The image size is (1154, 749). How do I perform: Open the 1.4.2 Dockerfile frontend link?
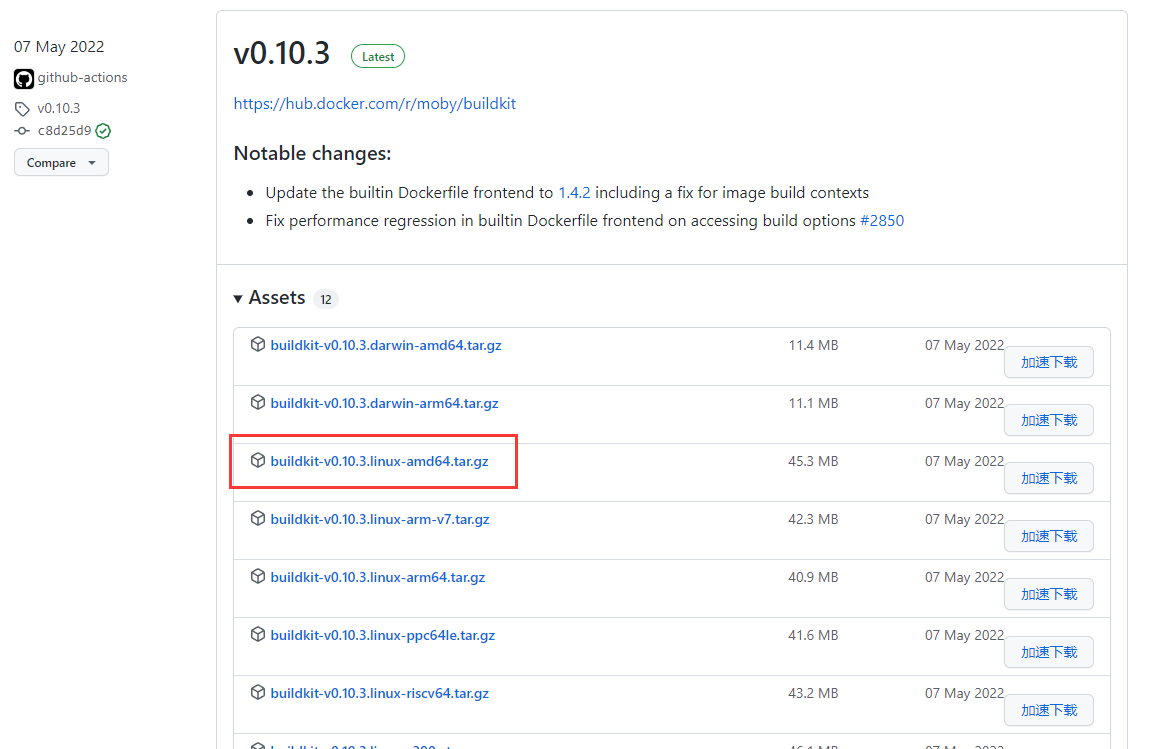(574, 193)
